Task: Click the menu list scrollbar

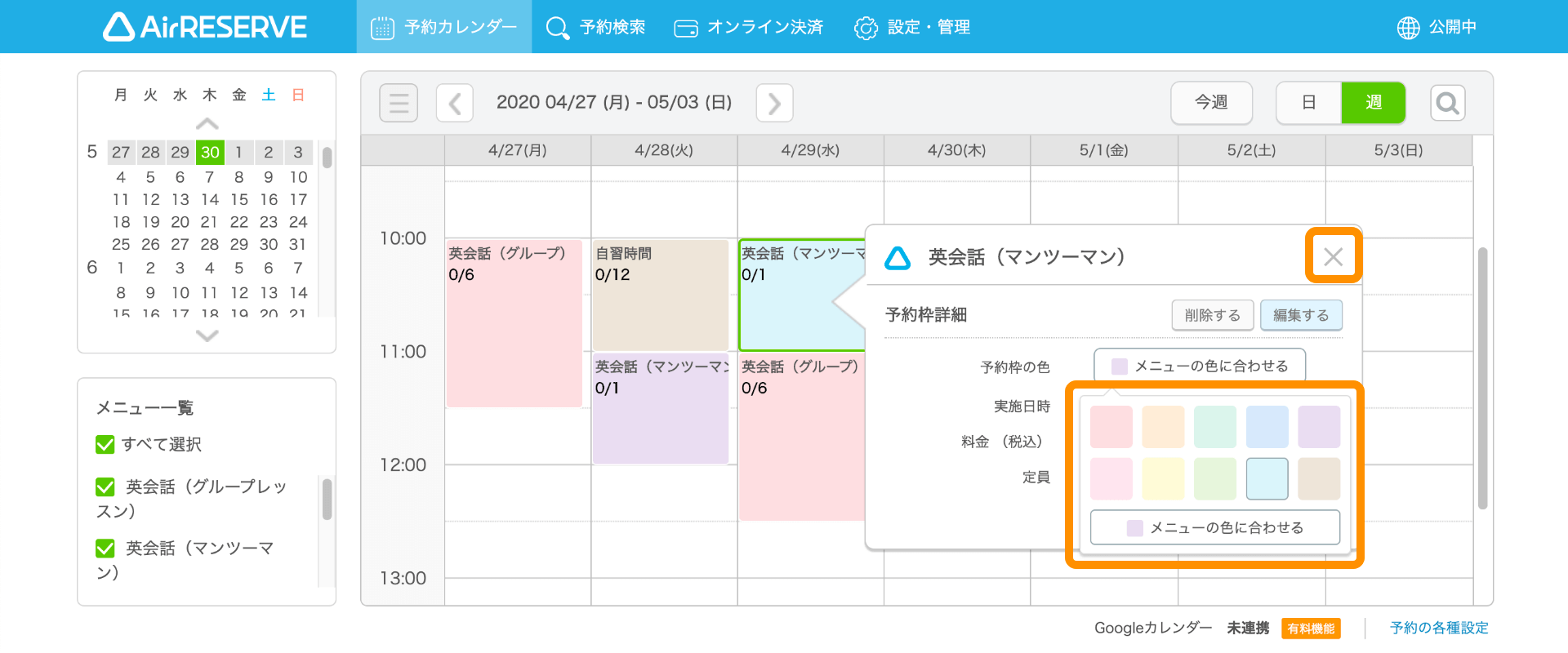Action: [x=327, y=499]
